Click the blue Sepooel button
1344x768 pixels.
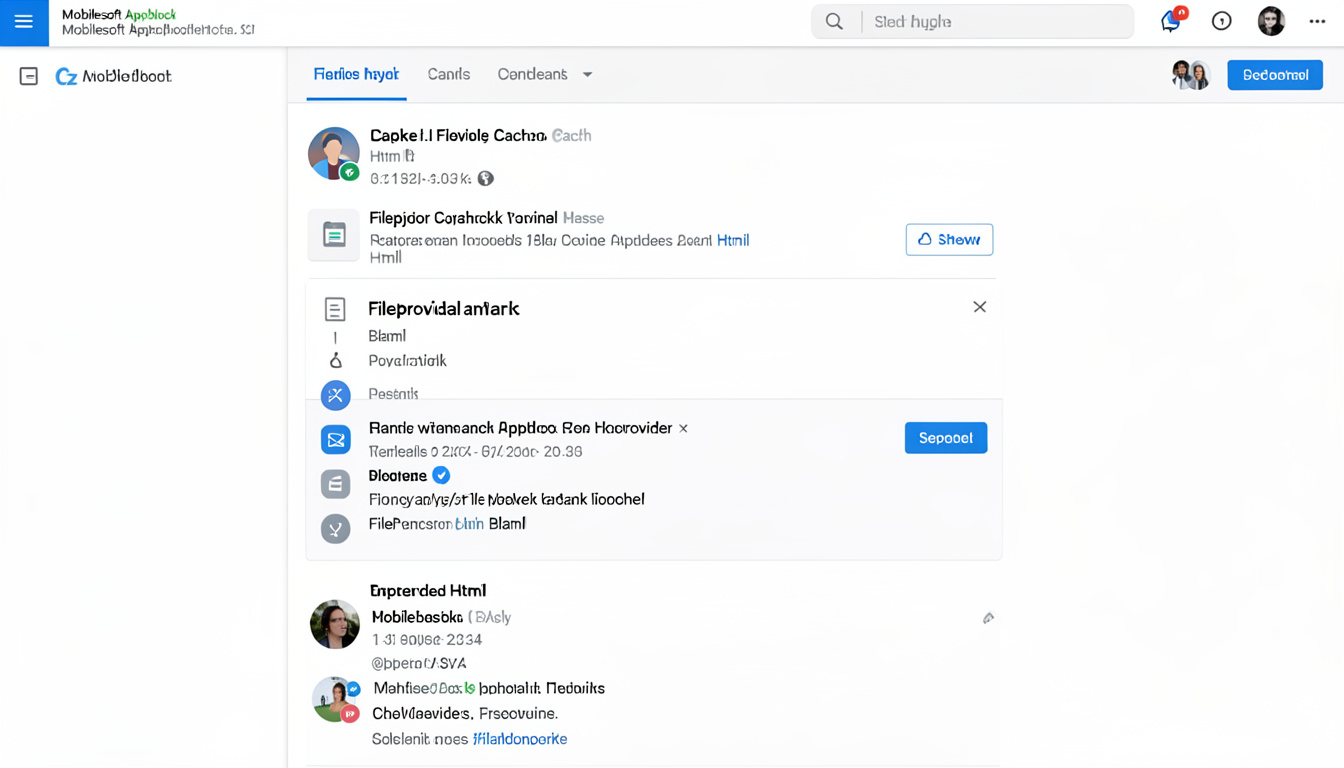945,438
